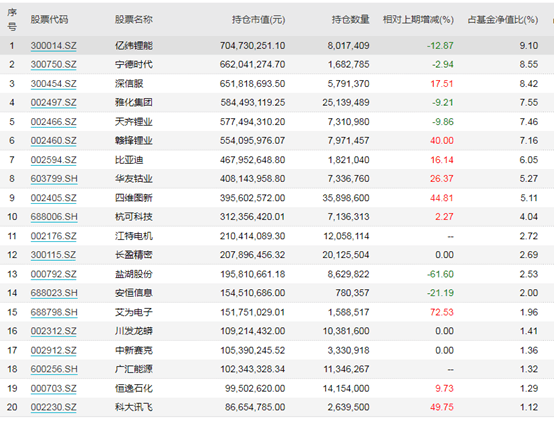Open stock code link 688798.SH

click(54, 312)
